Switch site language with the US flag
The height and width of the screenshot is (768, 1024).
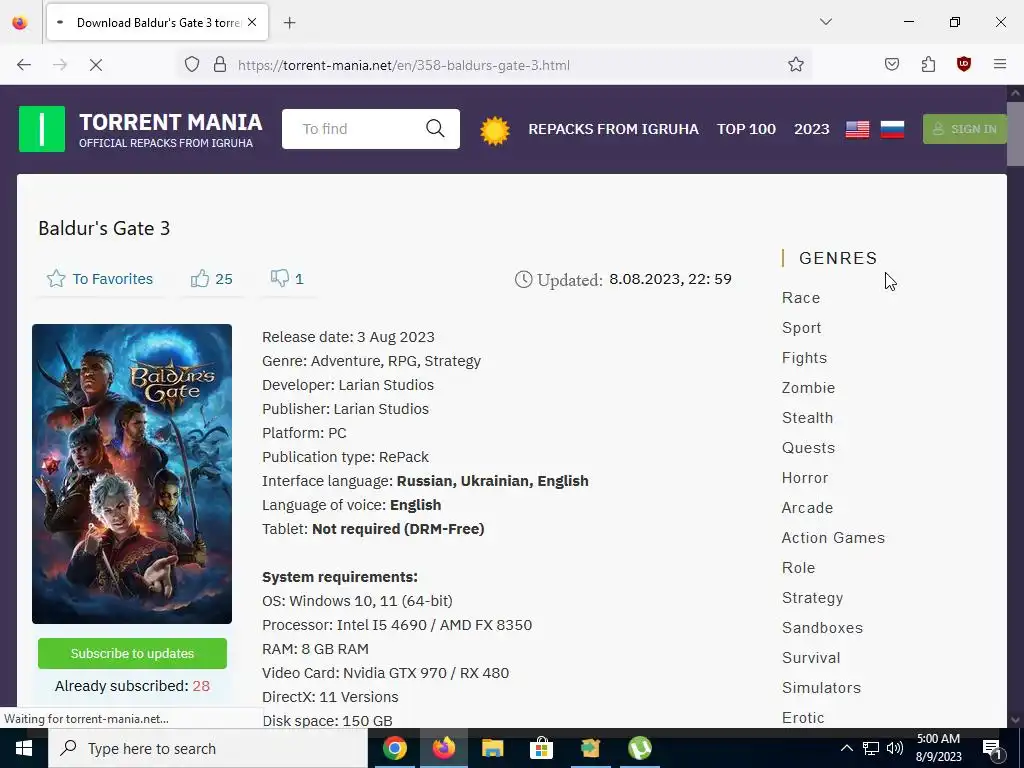pyautogui.click(x=857, y=129)
